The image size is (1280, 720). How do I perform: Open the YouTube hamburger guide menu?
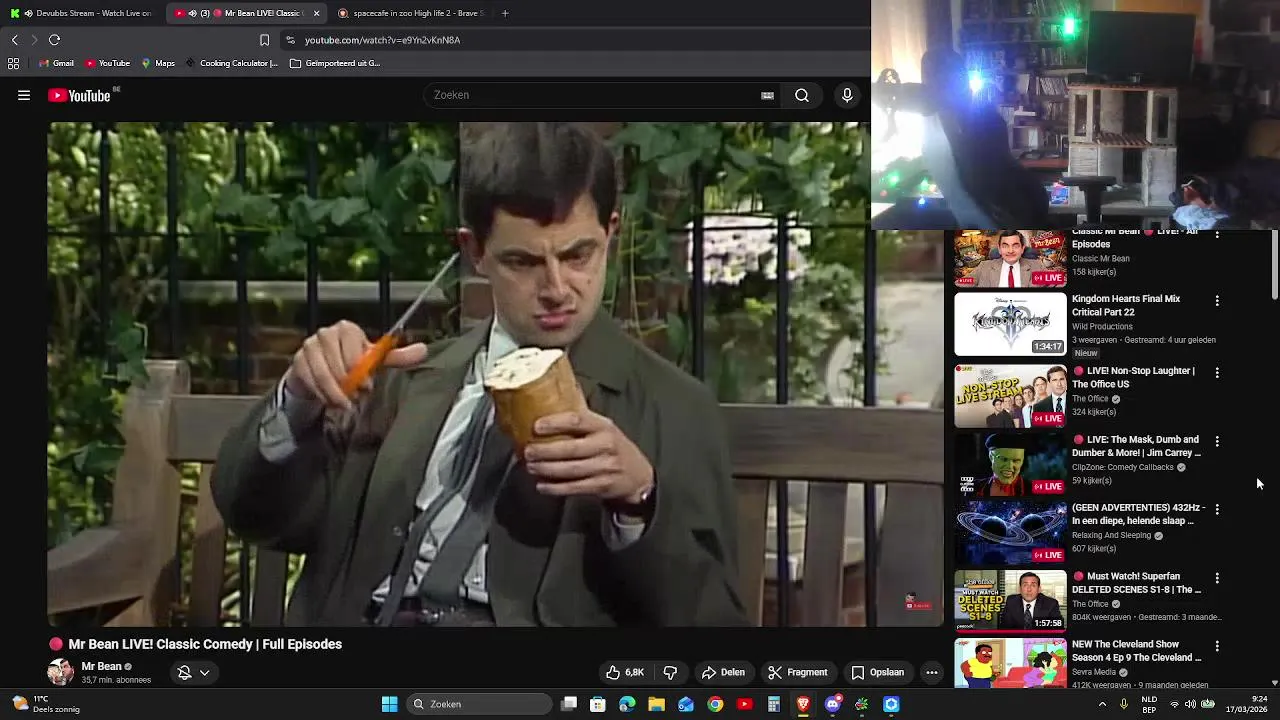click(24, 95)
